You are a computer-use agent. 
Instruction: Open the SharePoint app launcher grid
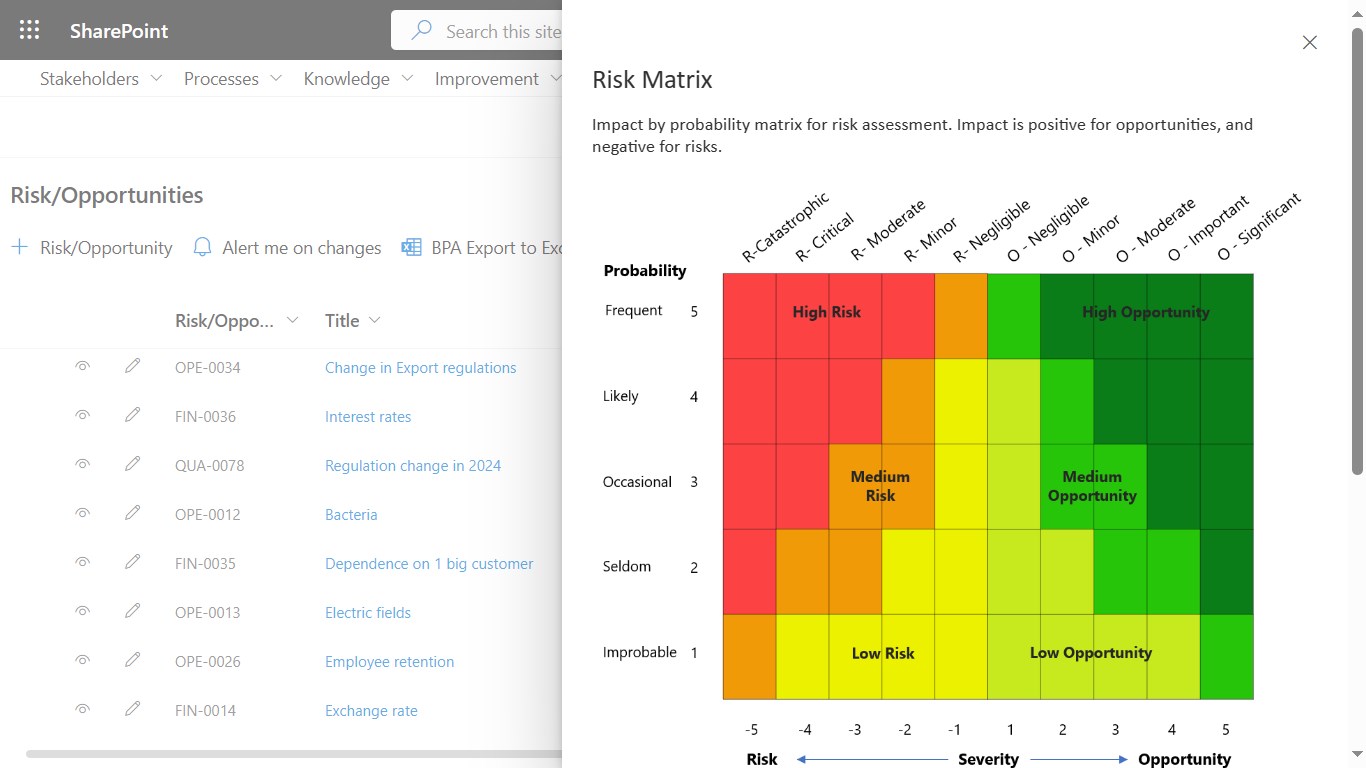pyautogui.click(x=30, y=30)
